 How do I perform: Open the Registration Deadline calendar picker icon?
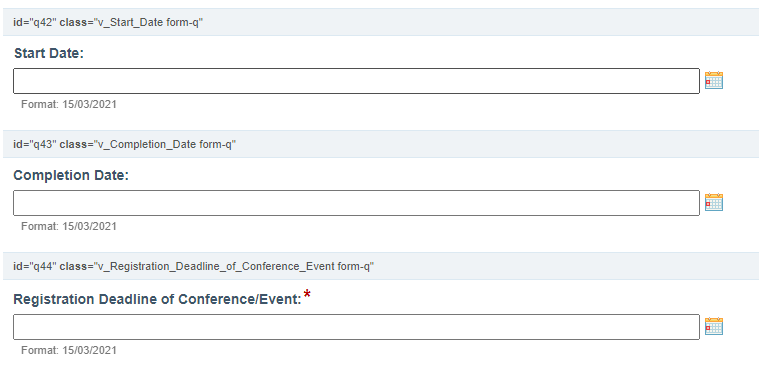[713, 326]
